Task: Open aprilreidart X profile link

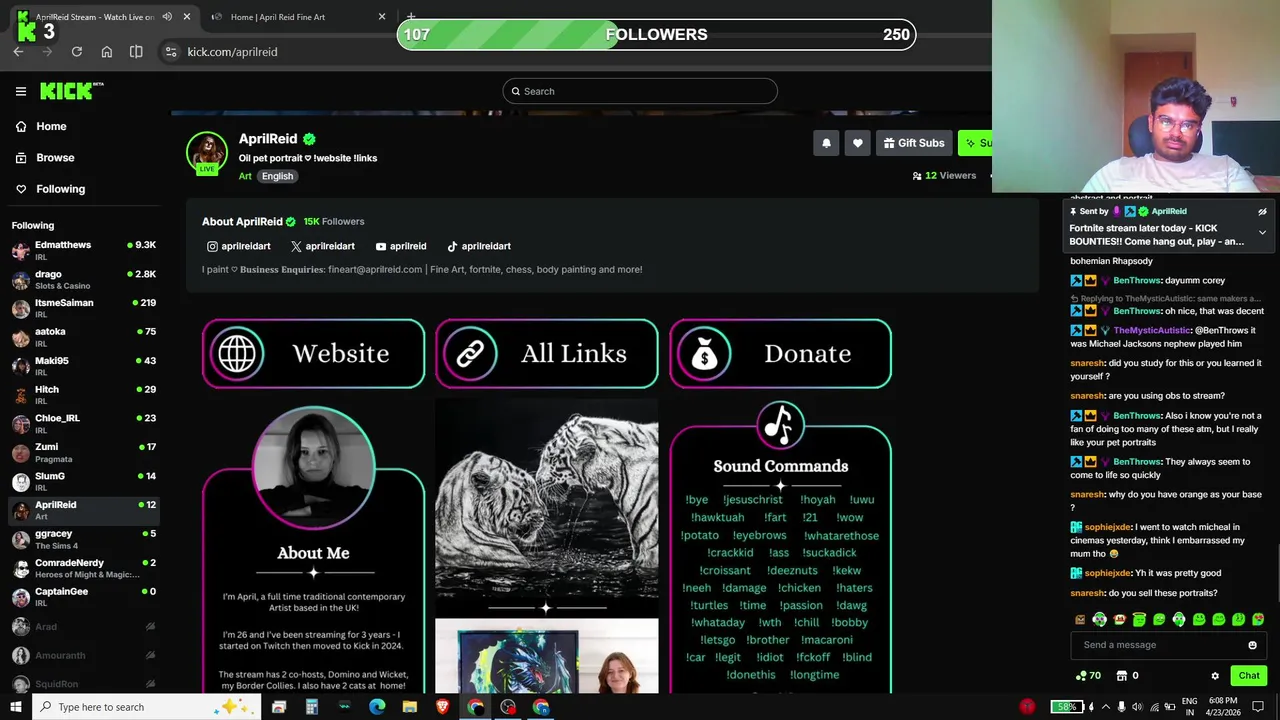Action: point(322,246)
